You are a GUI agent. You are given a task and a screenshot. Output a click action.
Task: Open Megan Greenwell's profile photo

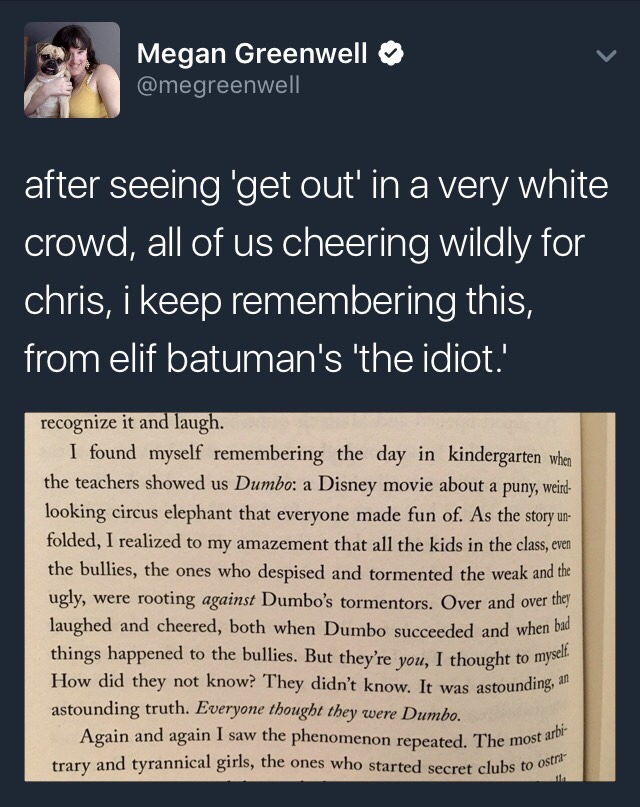coord(72,70)
